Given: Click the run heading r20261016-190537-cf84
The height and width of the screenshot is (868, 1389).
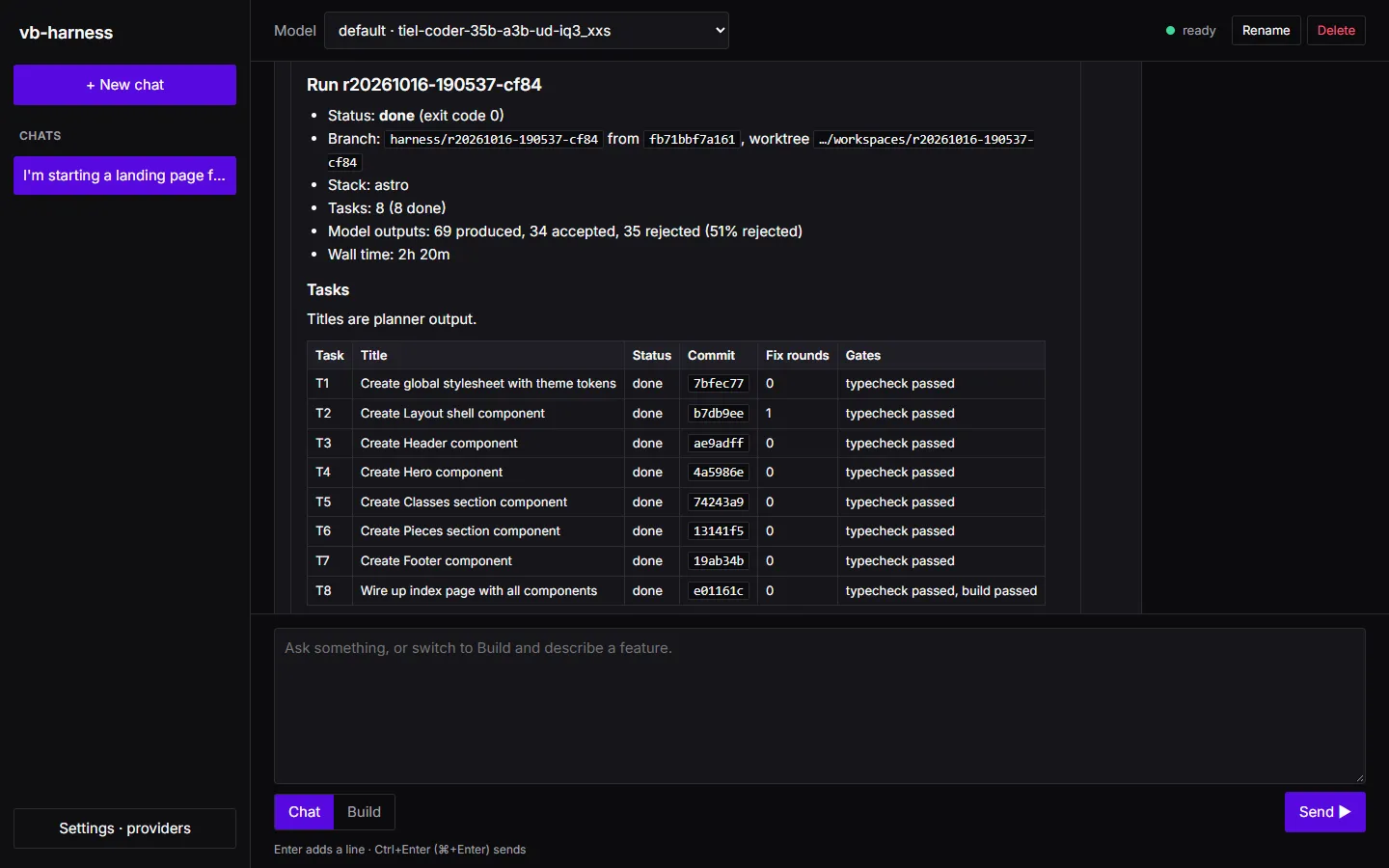Looking at the screenshot, I should tap(424, 85).
